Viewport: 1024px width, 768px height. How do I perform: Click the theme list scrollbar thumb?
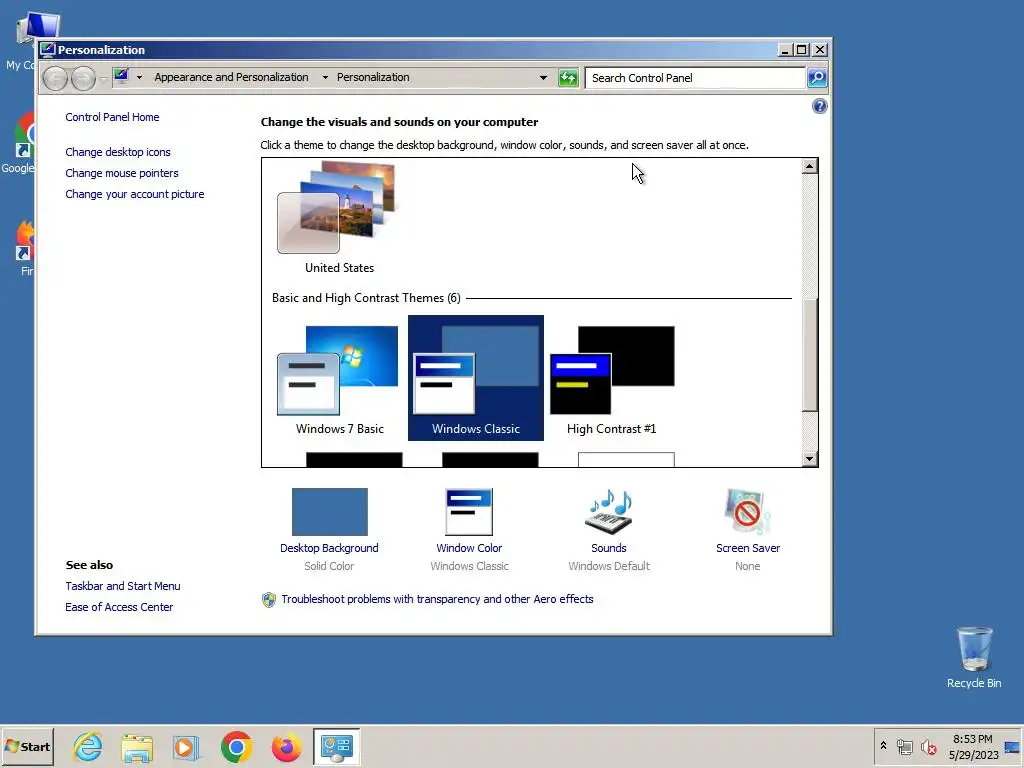tap(809, 355)
